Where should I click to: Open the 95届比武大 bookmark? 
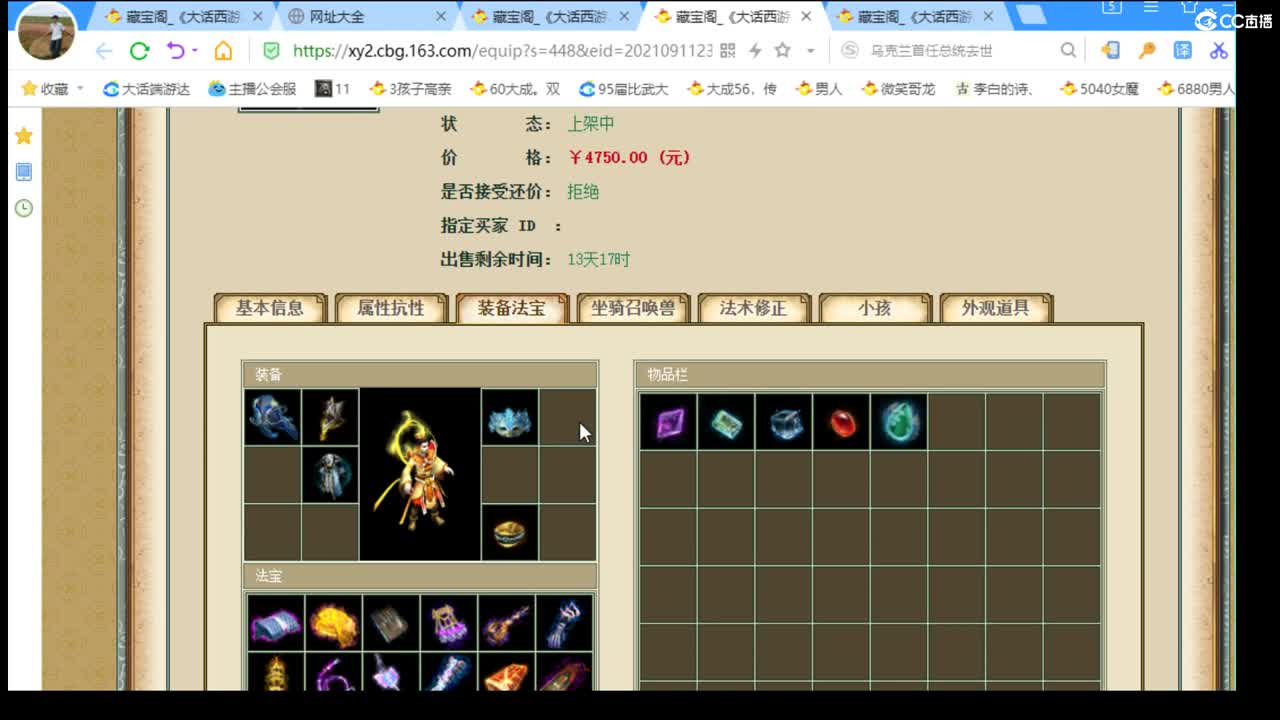[x=622, y=89]
